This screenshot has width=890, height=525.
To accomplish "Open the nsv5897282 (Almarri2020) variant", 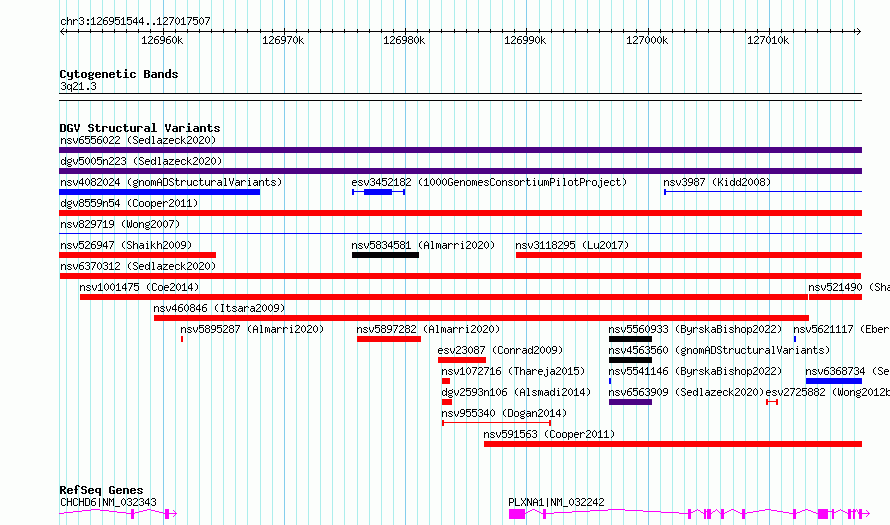I will click(x=428, y=329).
